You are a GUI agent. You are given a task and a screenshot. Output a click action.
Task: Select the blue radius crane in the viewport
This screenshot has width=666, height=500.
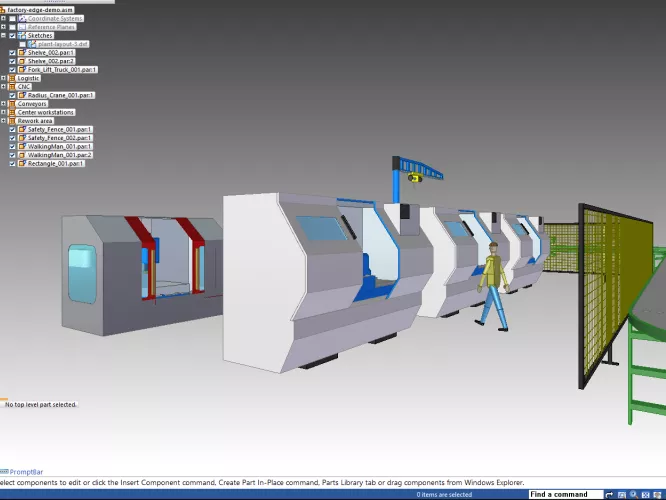tap(396, 183)
